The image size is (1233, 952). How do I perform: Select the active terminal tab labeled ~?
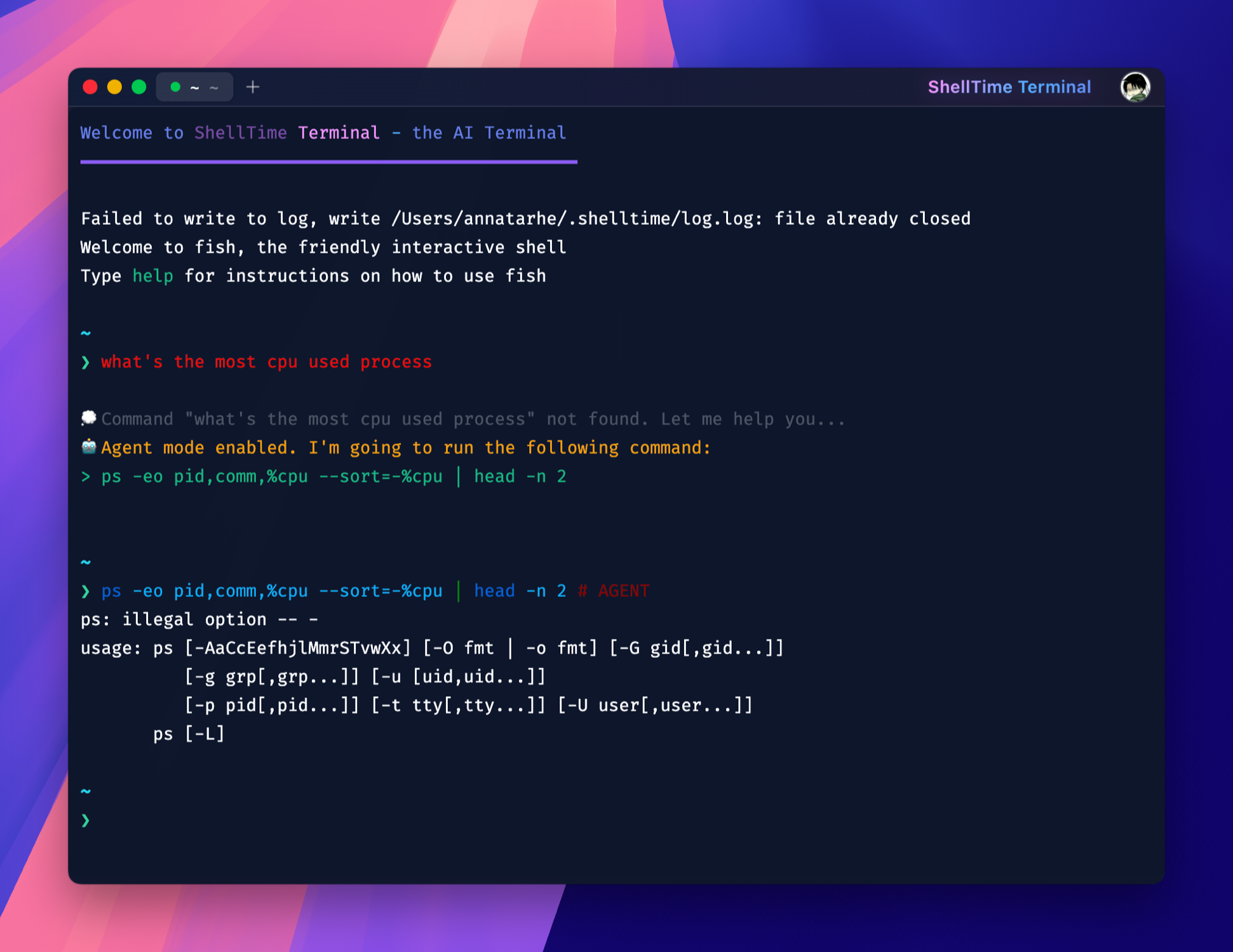tap(194, 87)
